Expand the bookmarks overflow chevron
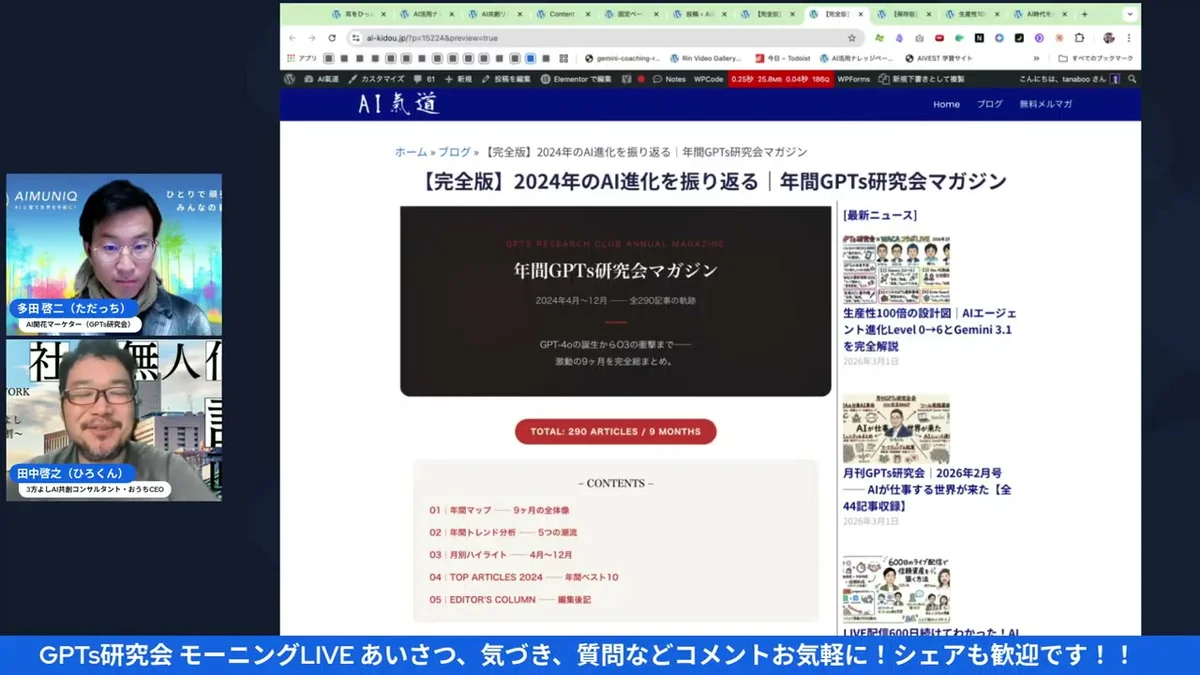Image resolution: width=1200 pixels, height=675 pixels. (x=1037, y=57)
